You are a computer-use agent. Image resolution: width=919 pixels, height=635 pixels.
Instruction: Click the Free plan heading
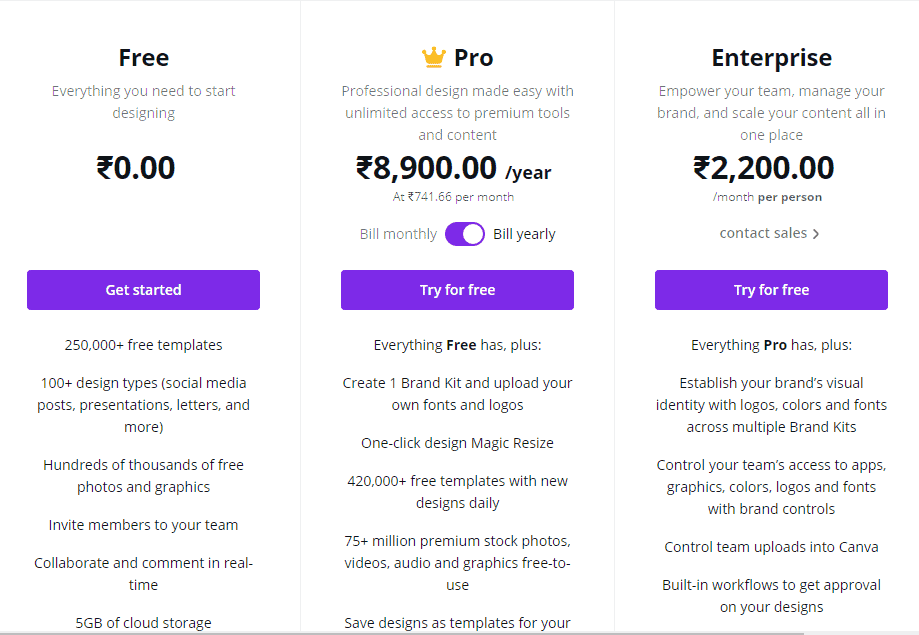143,57
